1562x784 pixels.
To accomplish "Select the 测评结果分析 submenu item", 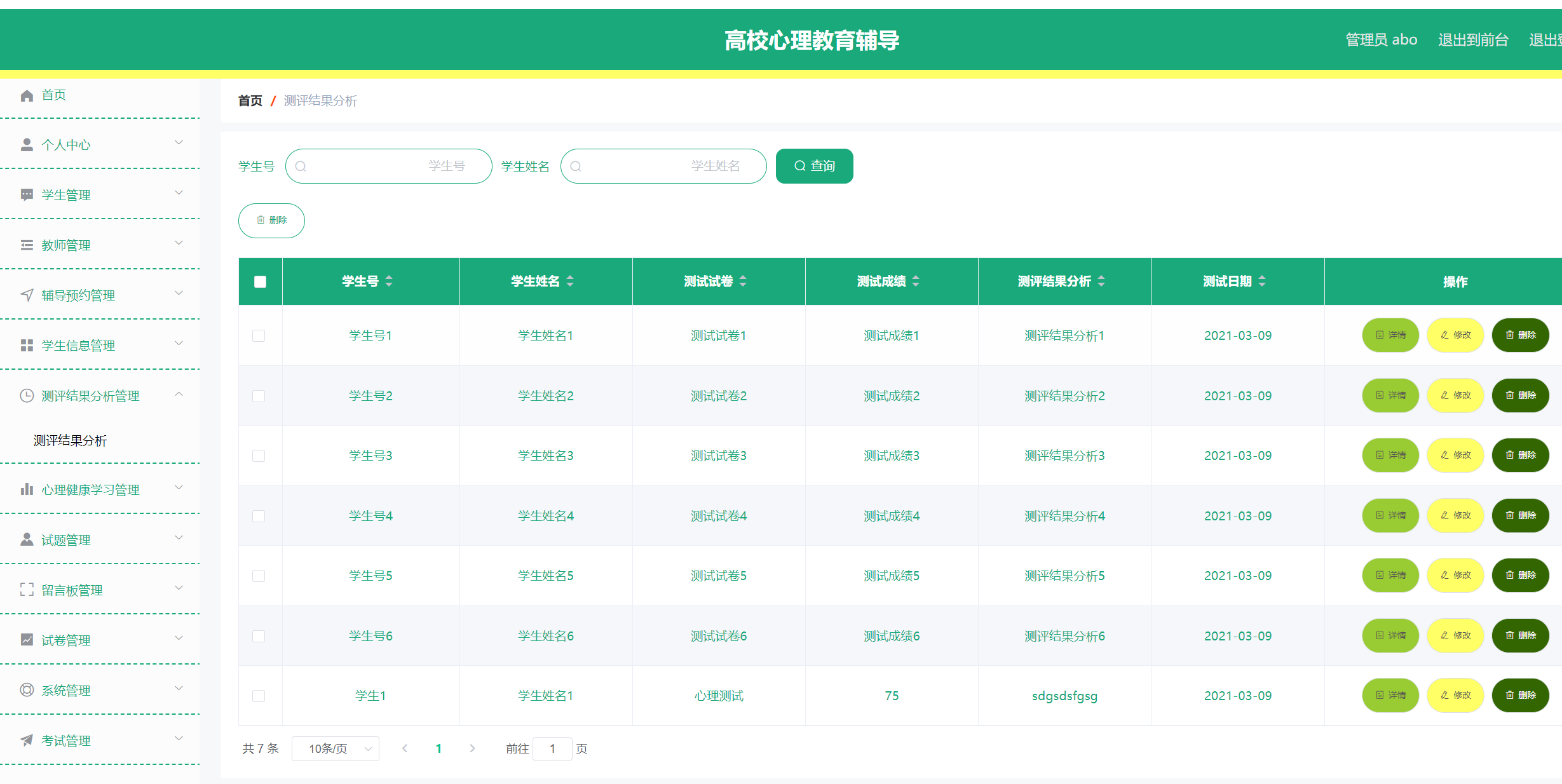I will pyautogui.click(x=71, y=440).
